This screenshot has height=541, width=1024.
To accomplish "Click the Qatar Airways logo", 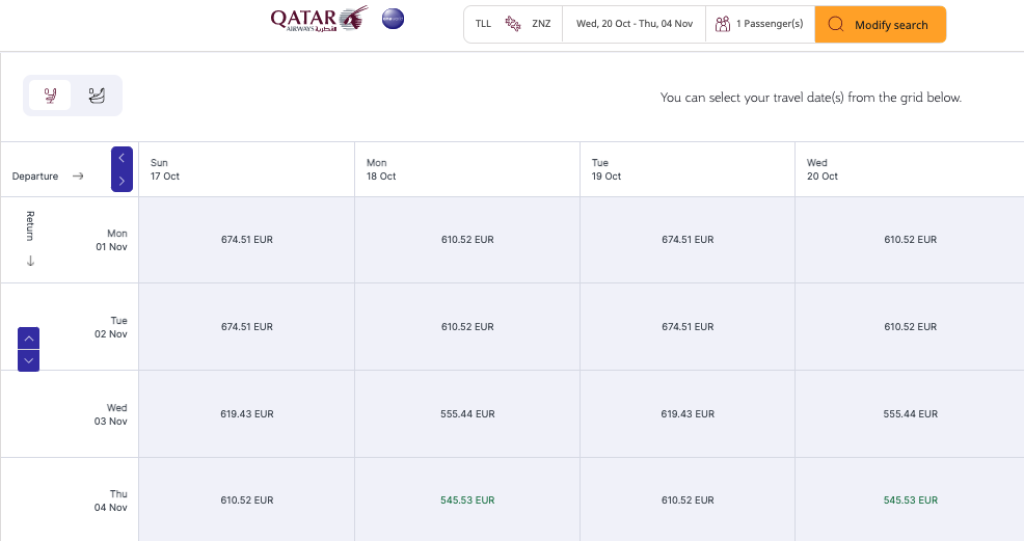I will coord(318,19).
